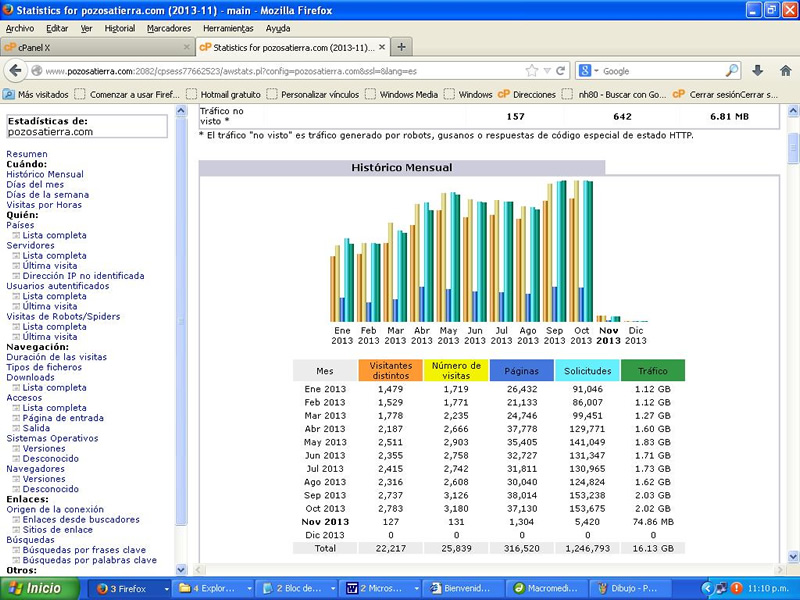Click the search magnifier icon
Viewport: 800px width, 600px height.
click(x=732, y=71)
